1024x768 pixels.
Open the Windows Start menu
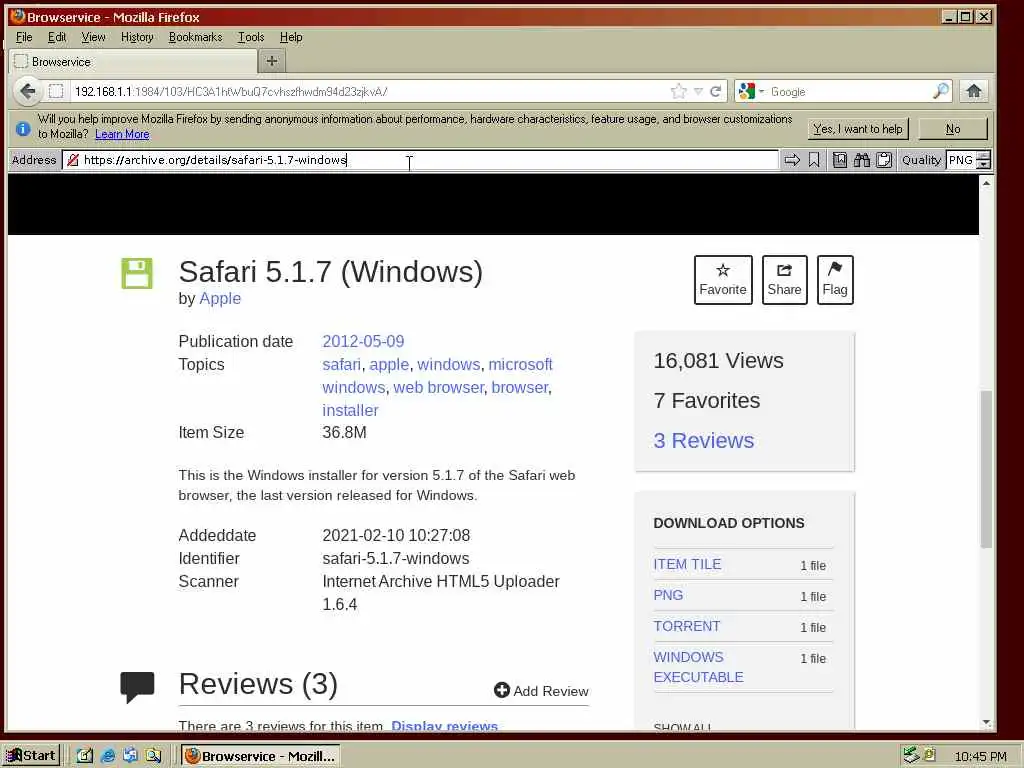(x=31, y=756)
